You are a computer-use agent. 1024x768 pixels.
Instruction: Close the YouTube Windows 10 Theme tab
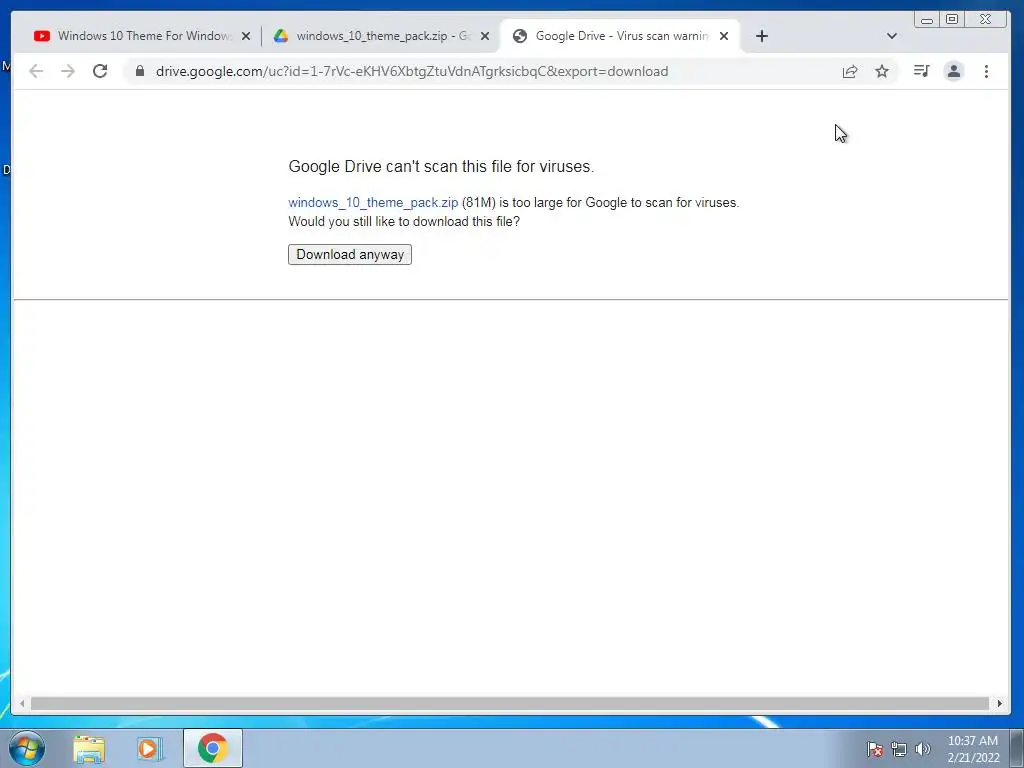click(x=246, y=37)
